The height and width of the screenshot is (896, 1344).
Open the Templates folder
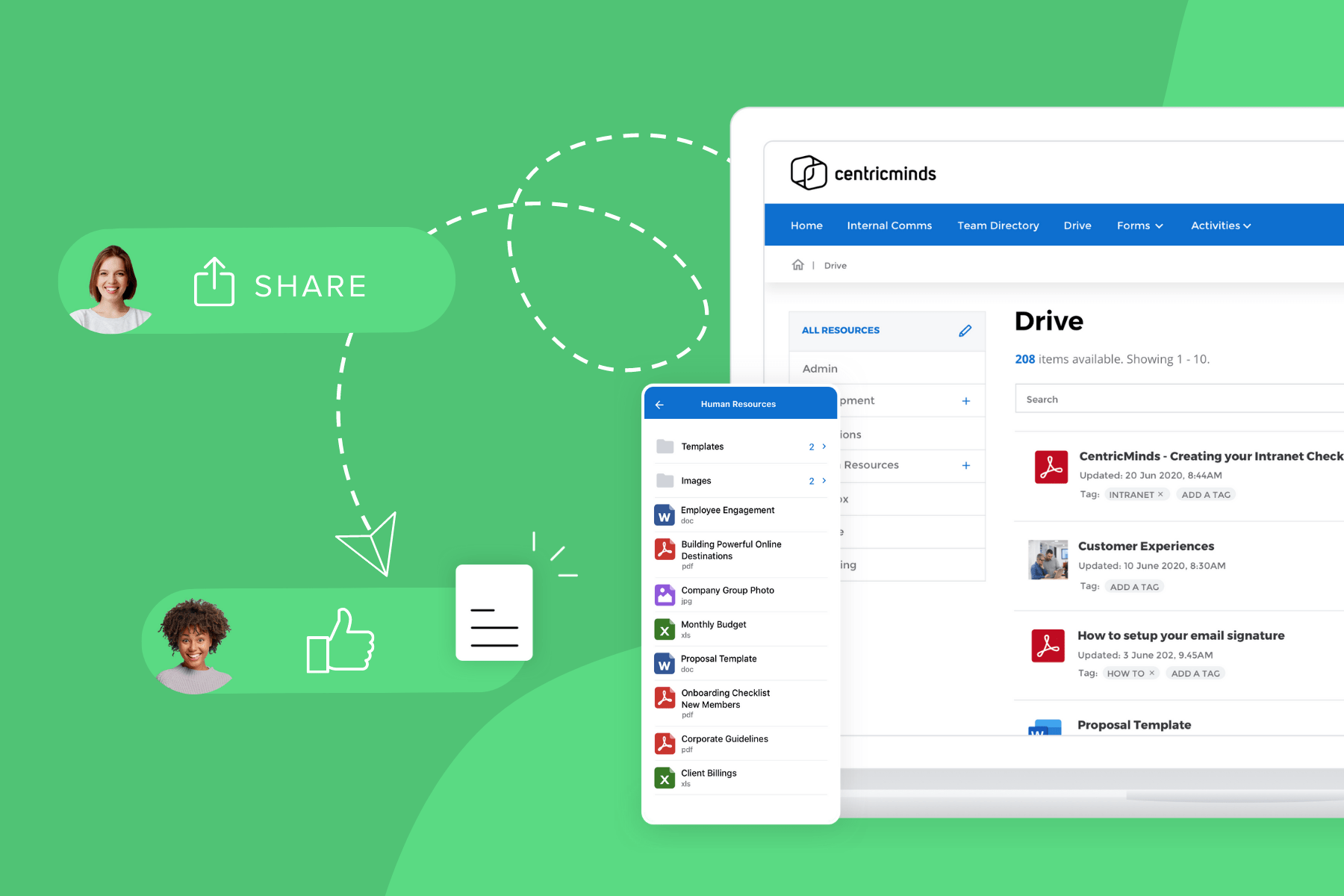click(x=741, y=447)
